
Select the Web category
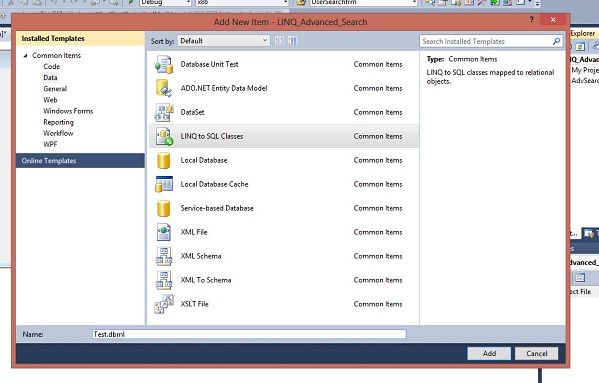coord(50,100)
